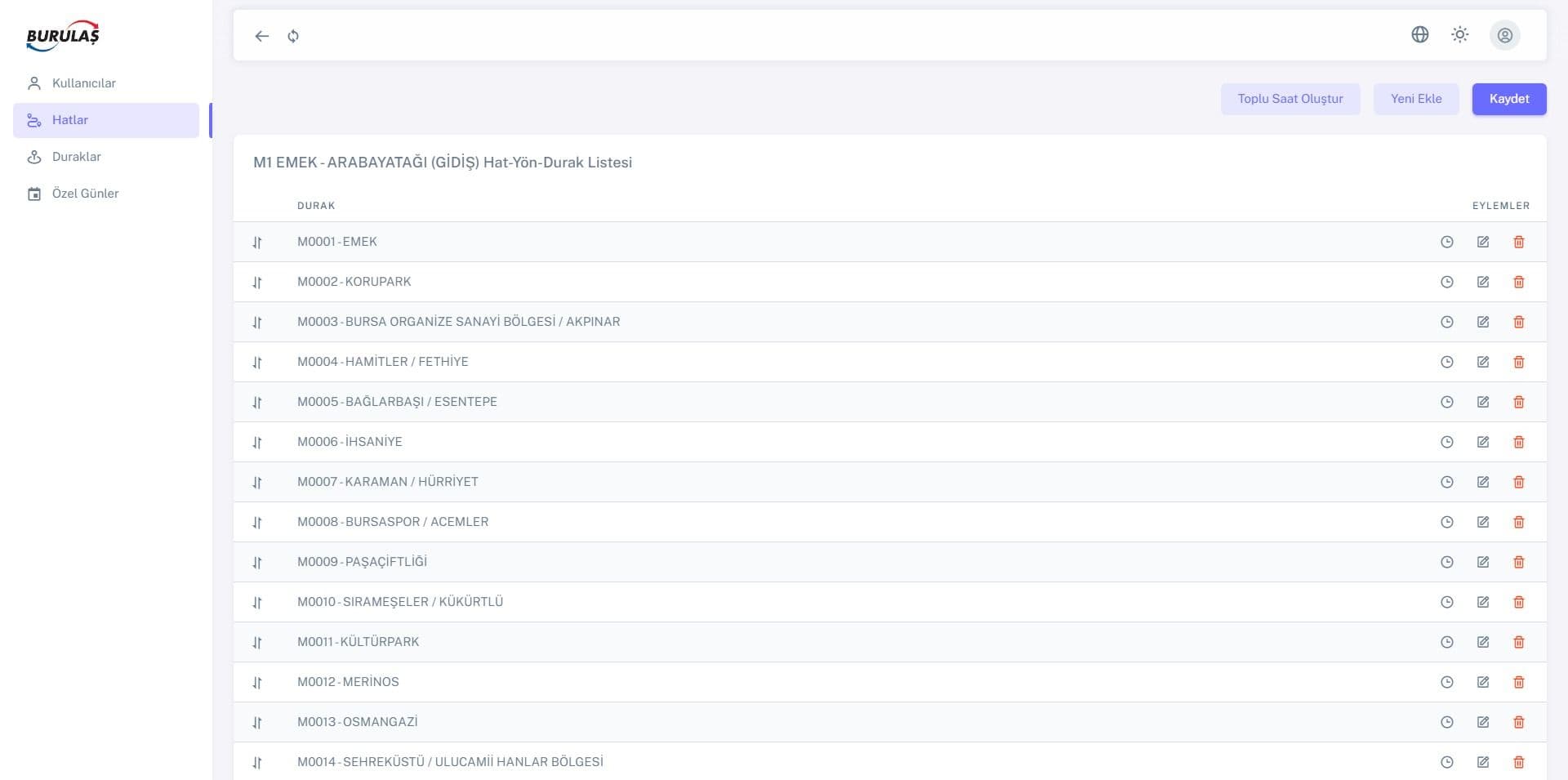
Task: Click the edit pencil icon for M0002 - KORUPARK
Action: click(x=1483, y=282)
